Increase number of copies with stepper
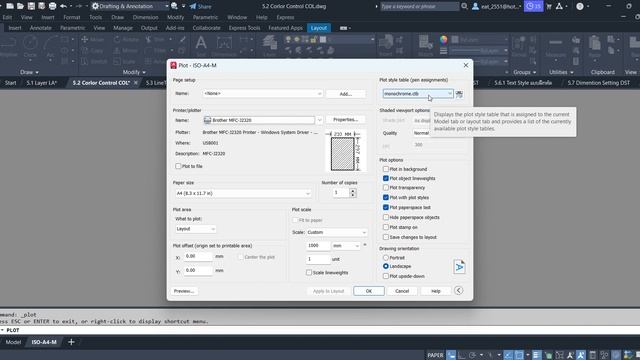This screenshot has height=360, width=640. [353, 190]
